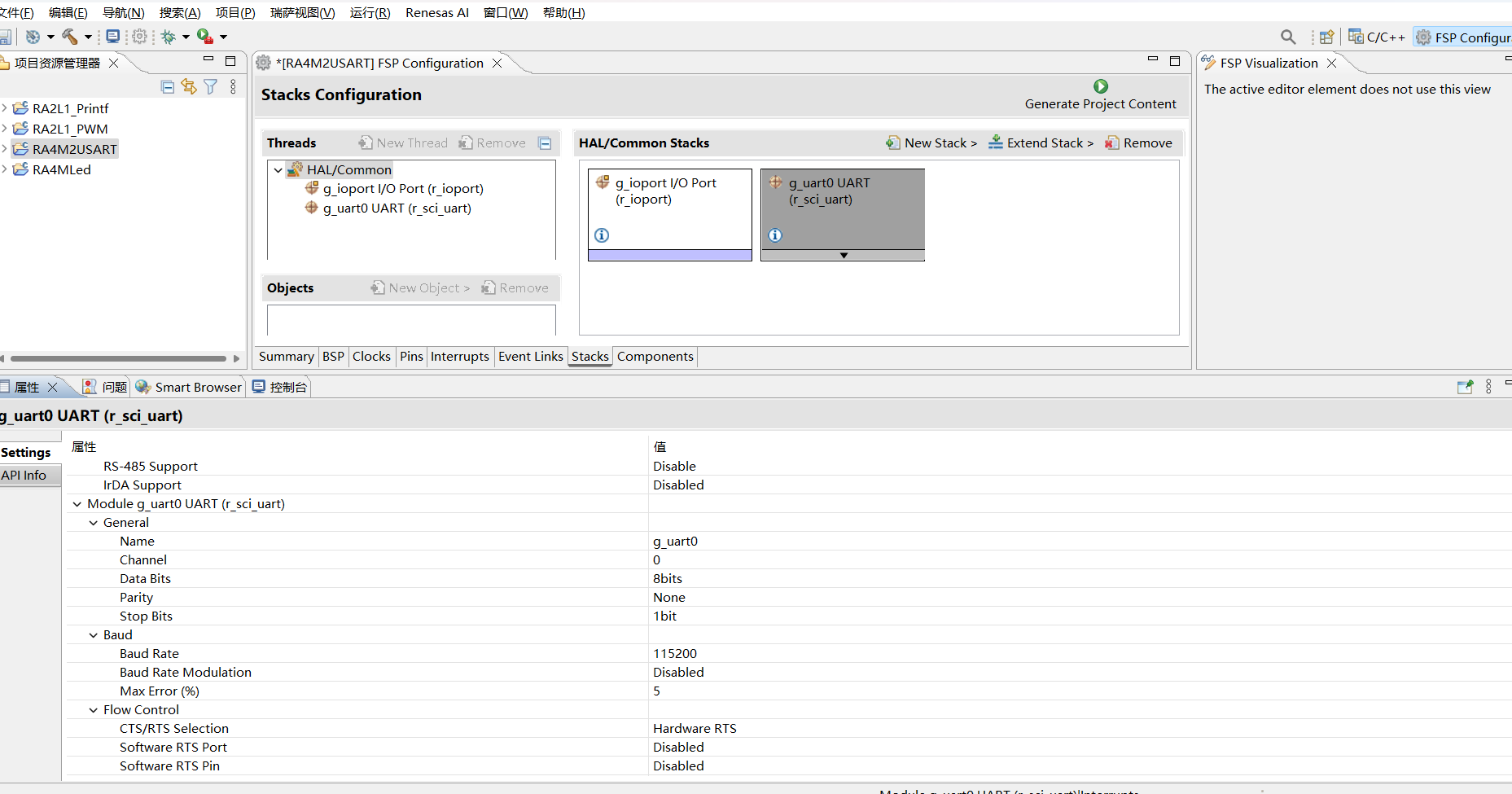Image resolution: width=1512 pixels, height=794 pixels.
Task: Collapse the Threads section minus icon
Action: pos(545,143)
